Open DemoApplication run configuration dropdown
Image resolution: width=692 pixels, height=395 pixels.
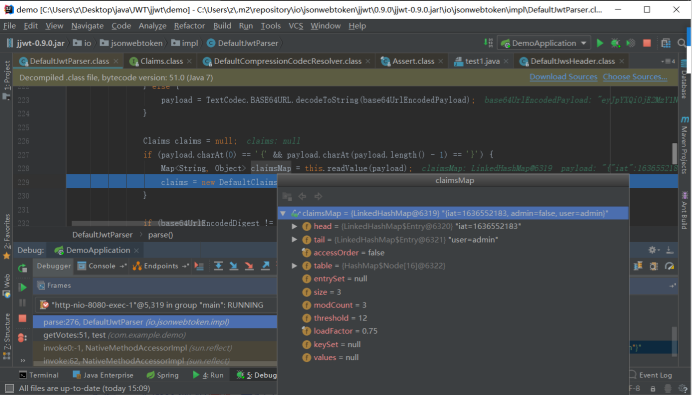point(544,43)
